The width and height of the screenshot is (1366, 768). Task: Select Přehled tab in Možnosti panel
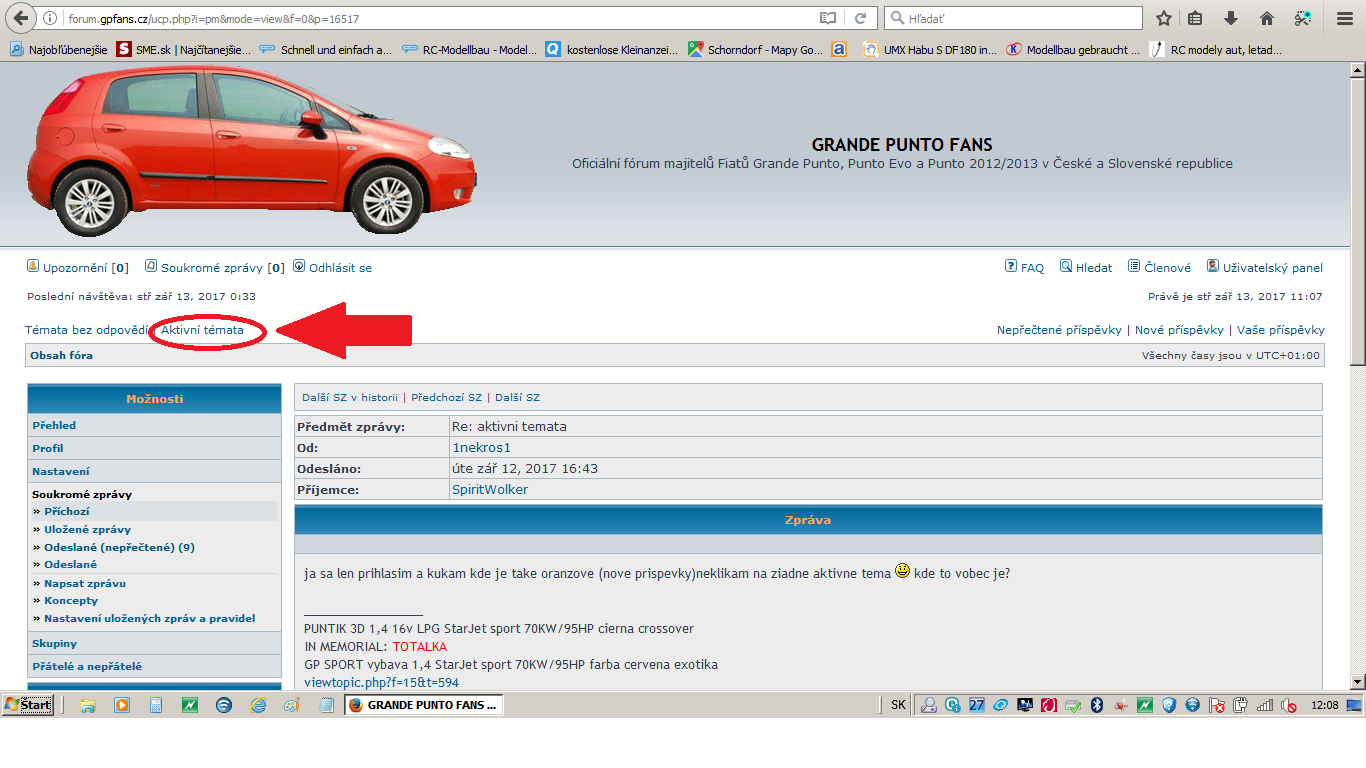point(154,425)
